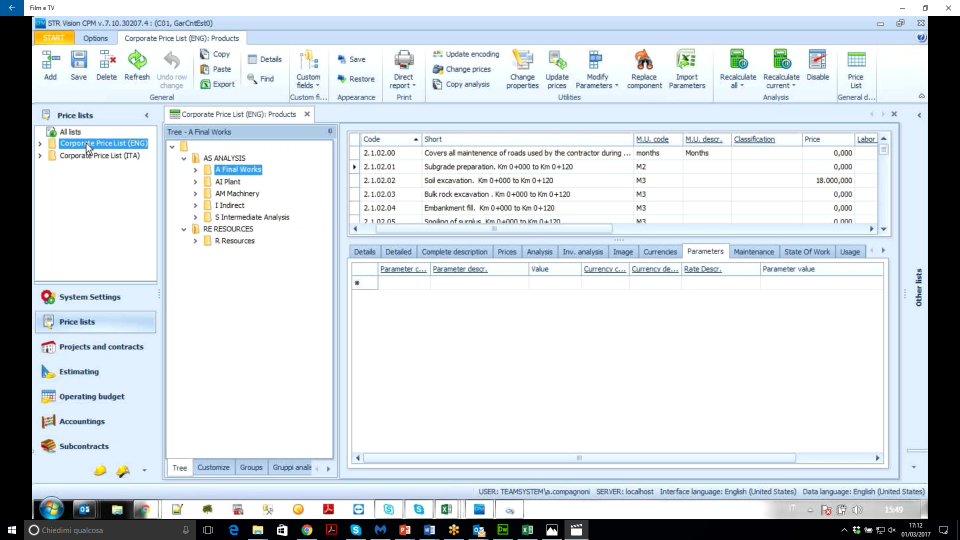The image size is (960, 540).
Task: Click the Export tool in the ribbon
Action: coord(217,84)
